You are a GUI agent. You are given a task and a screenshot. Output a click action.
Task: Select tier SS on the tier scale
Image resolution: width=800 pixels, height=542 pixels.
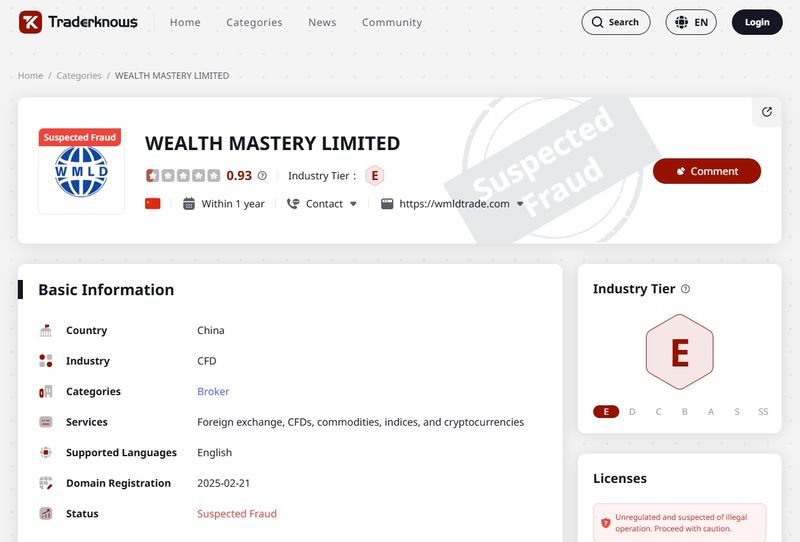763,411
